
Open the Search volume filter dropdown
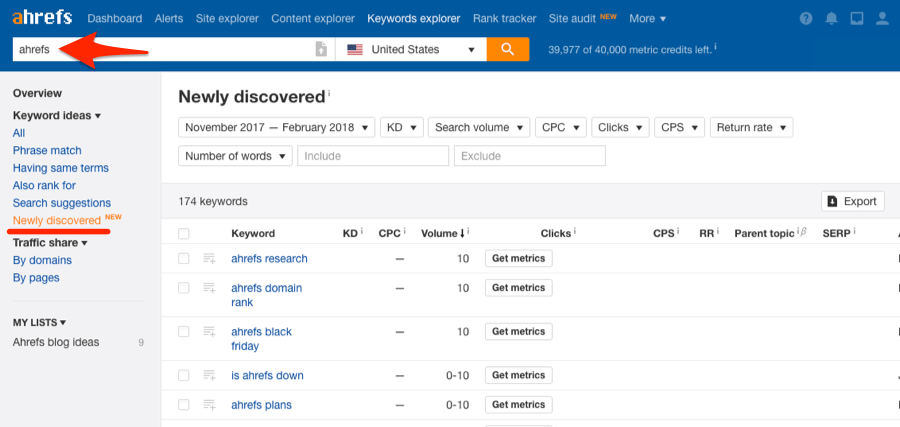(479, 127)
